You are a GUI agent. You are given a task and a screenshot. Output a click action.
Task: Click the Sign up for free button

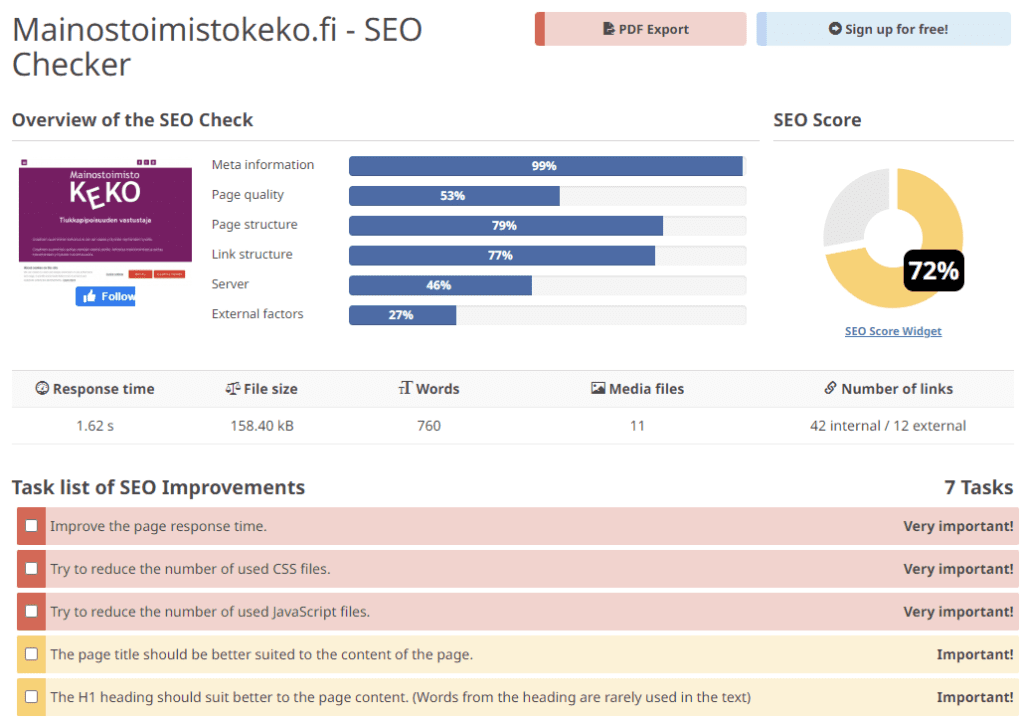point(884,29)
